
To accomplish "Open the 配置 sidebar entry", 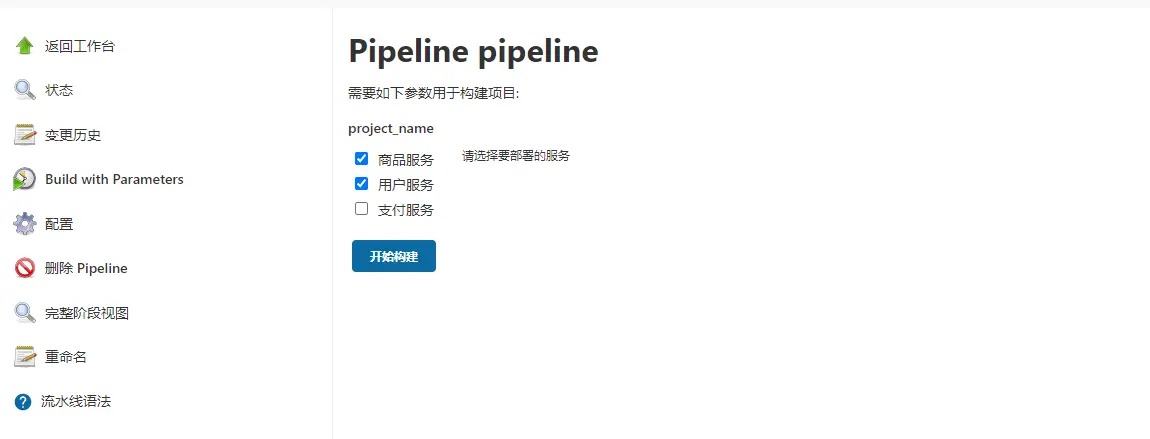I will pyautogui.click(x=59, y=224).
